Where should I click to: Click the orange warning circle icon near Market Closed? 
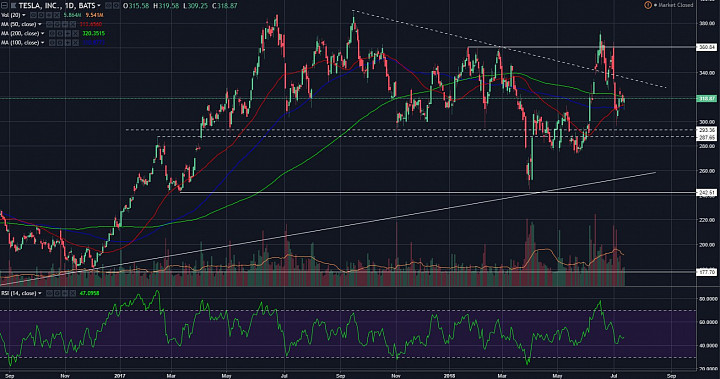648,5
